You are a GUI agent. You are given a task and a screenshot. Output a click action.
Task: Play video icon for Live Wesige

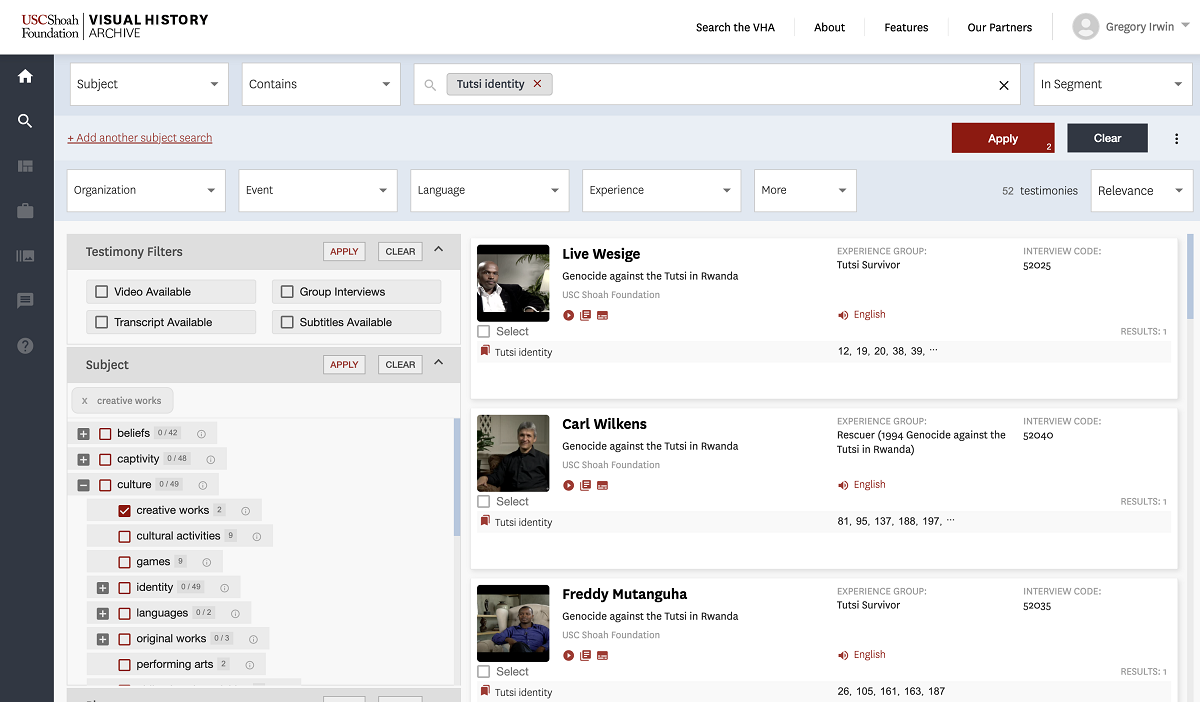[568, 316]
